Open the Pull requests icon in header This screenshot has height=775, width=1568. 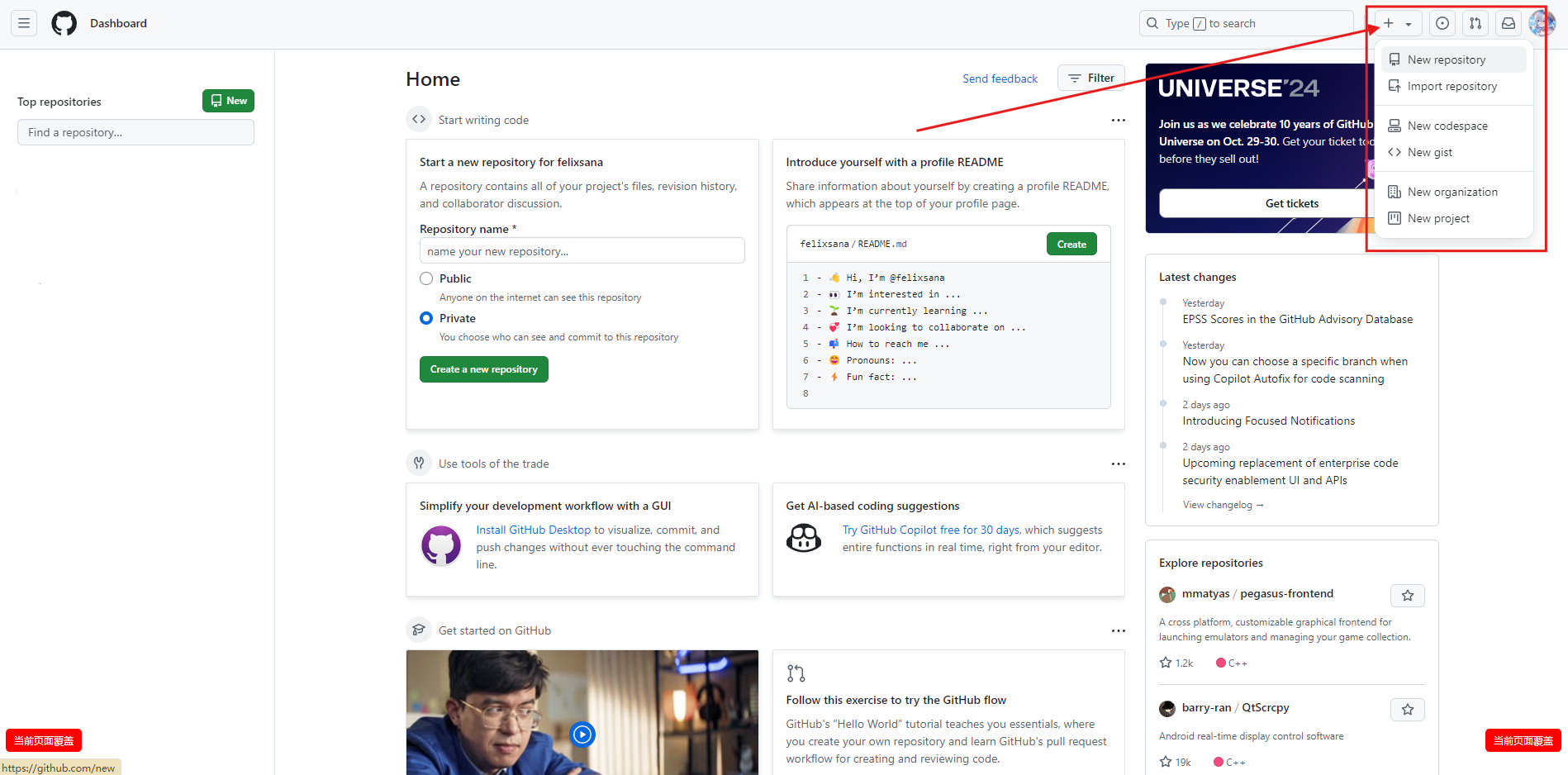(x=1475, y=23)
